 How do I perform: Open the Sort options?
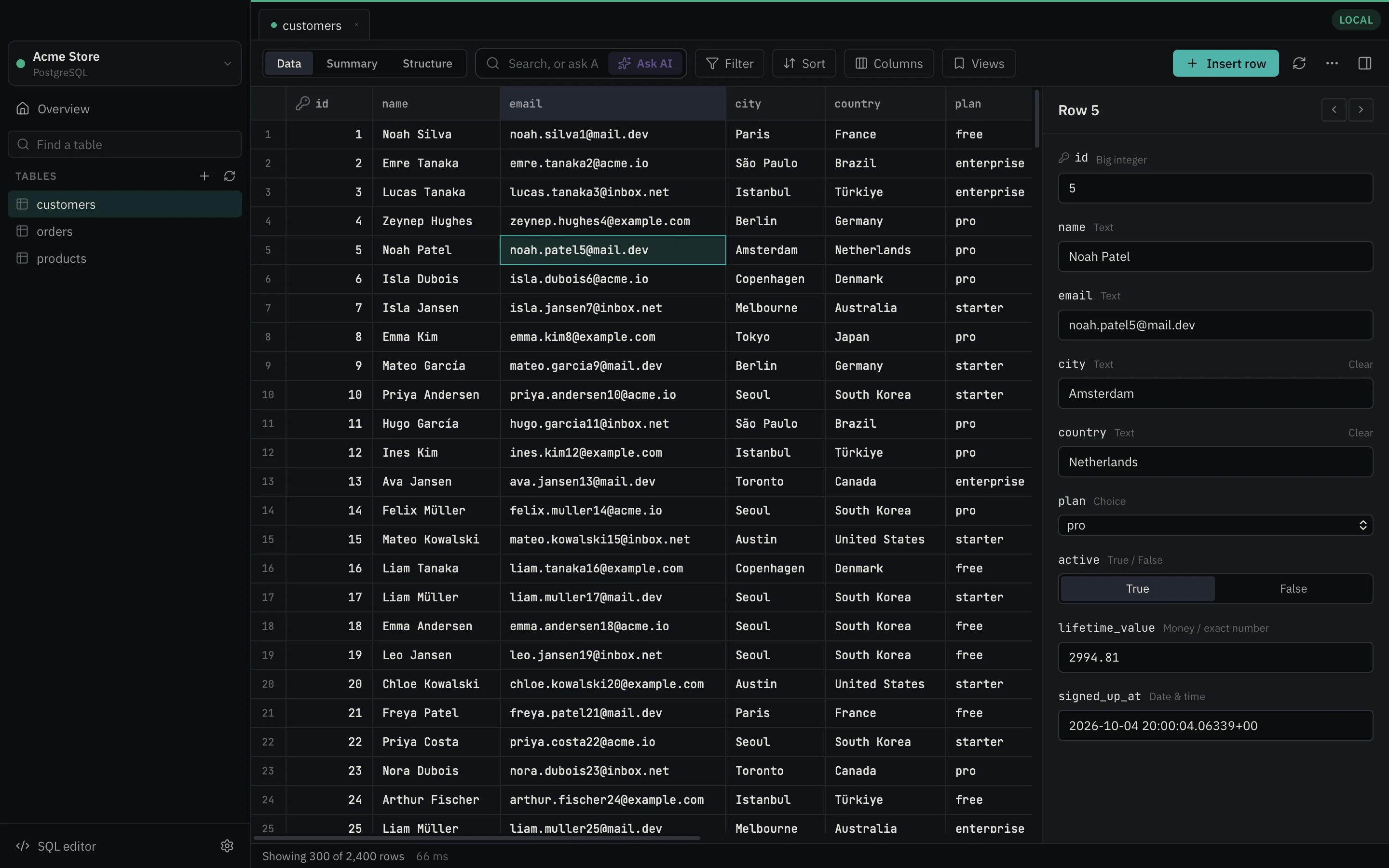click(804, 63)
